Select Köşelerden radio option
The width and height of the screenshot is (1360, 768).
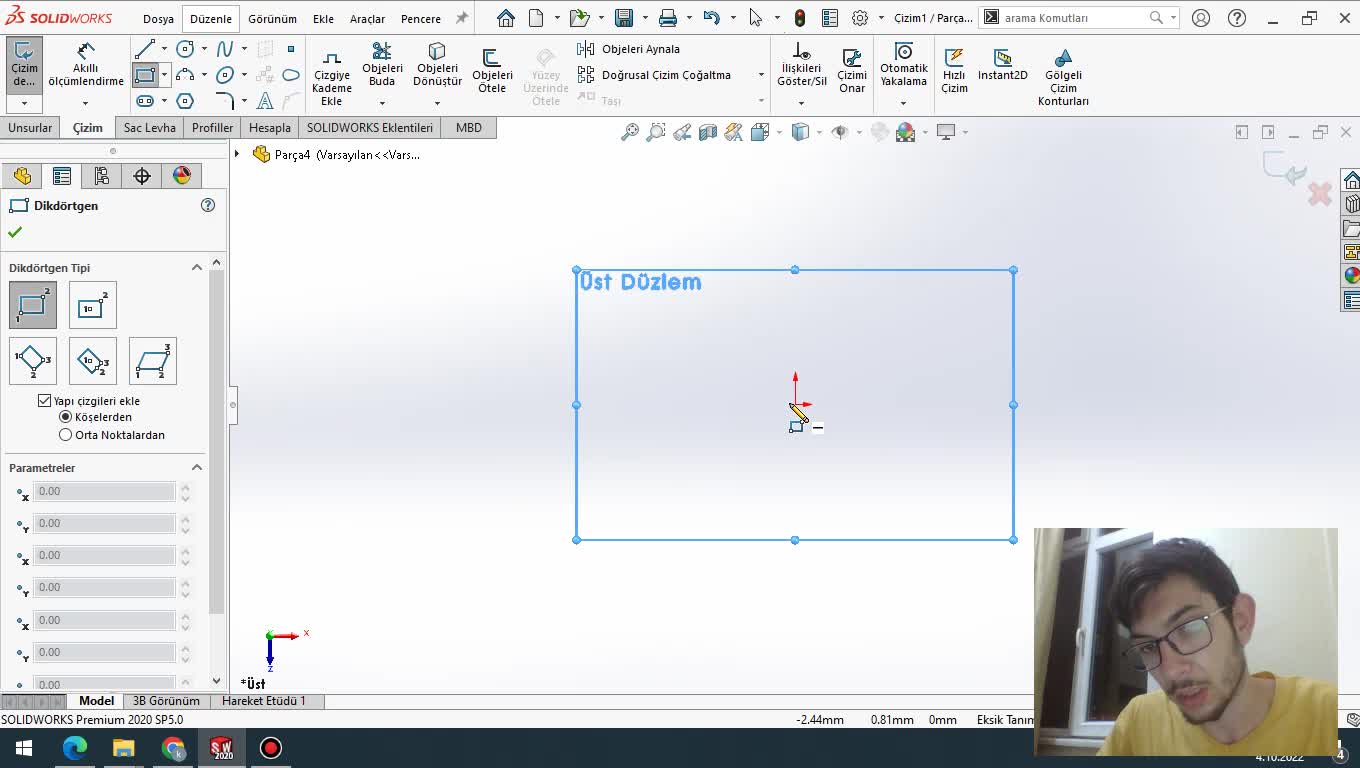[x=66, y=417]
